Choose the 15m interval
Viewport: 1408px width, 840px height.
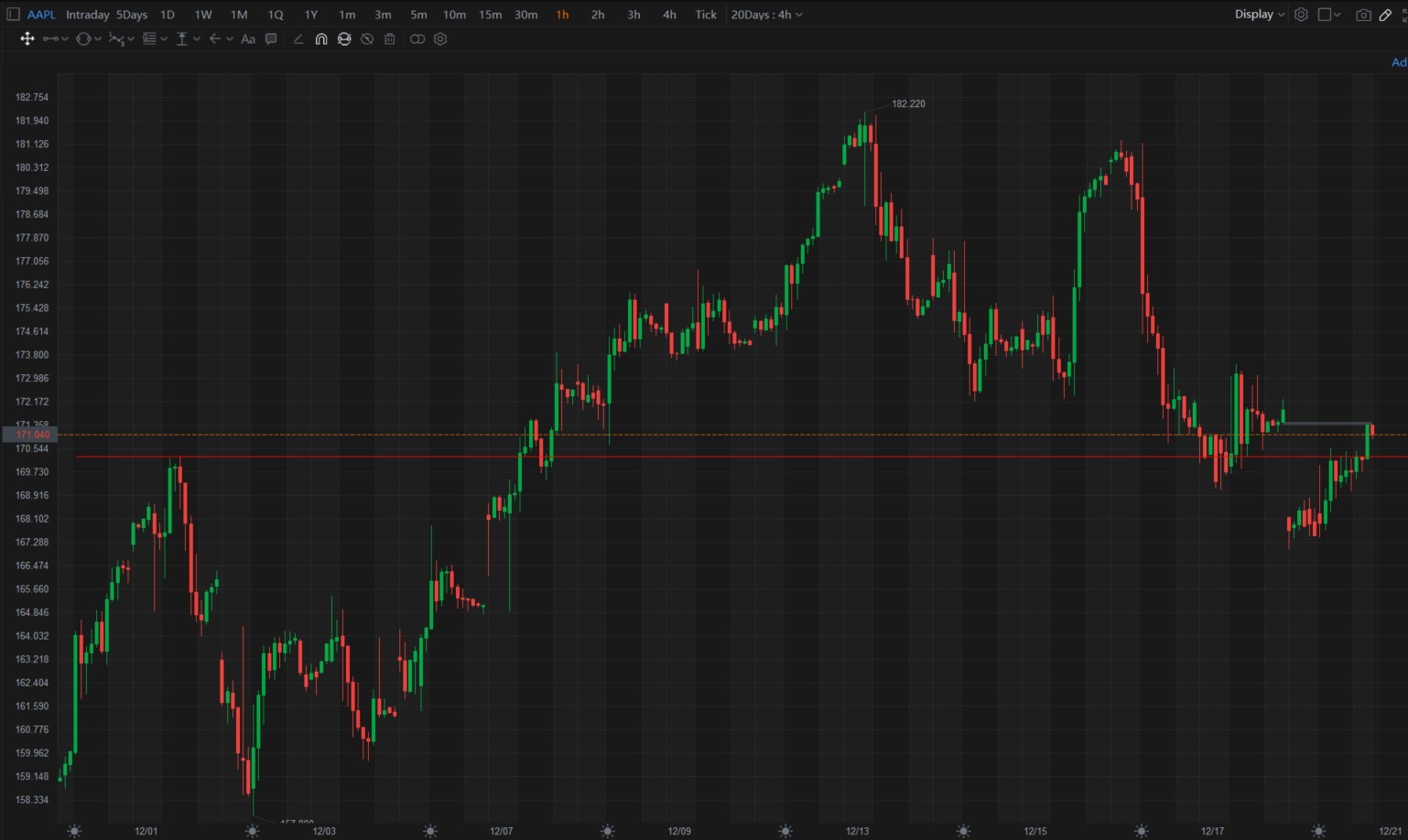(x=490, y=15)
